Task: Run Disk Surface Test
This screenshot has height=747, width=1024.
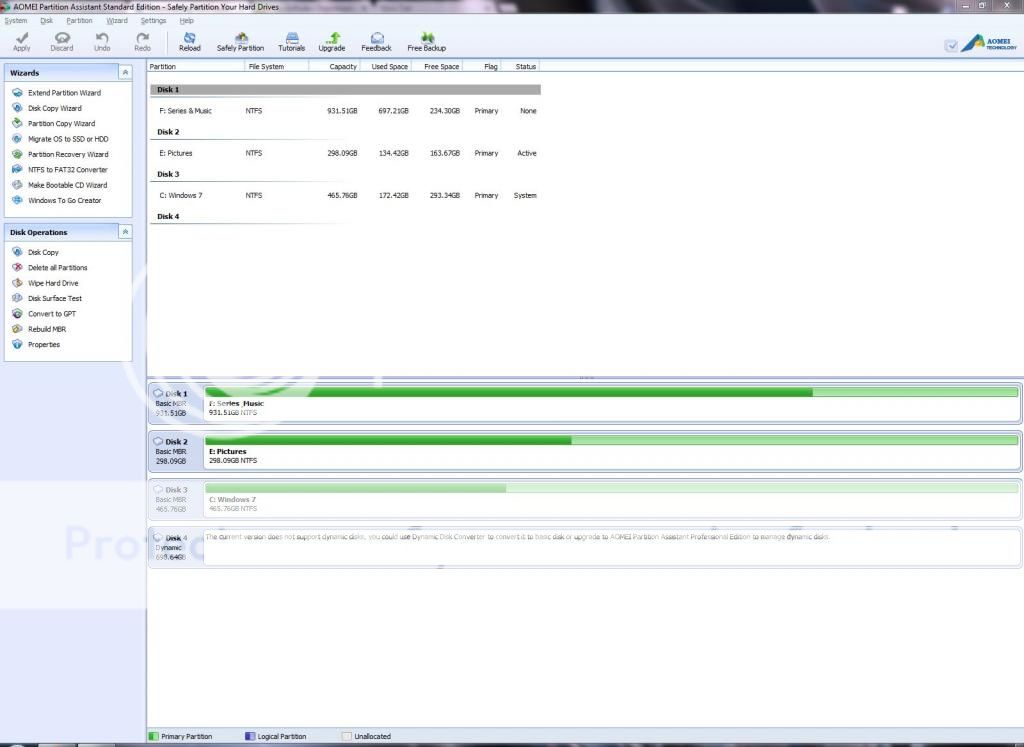Action: (47, 298)
